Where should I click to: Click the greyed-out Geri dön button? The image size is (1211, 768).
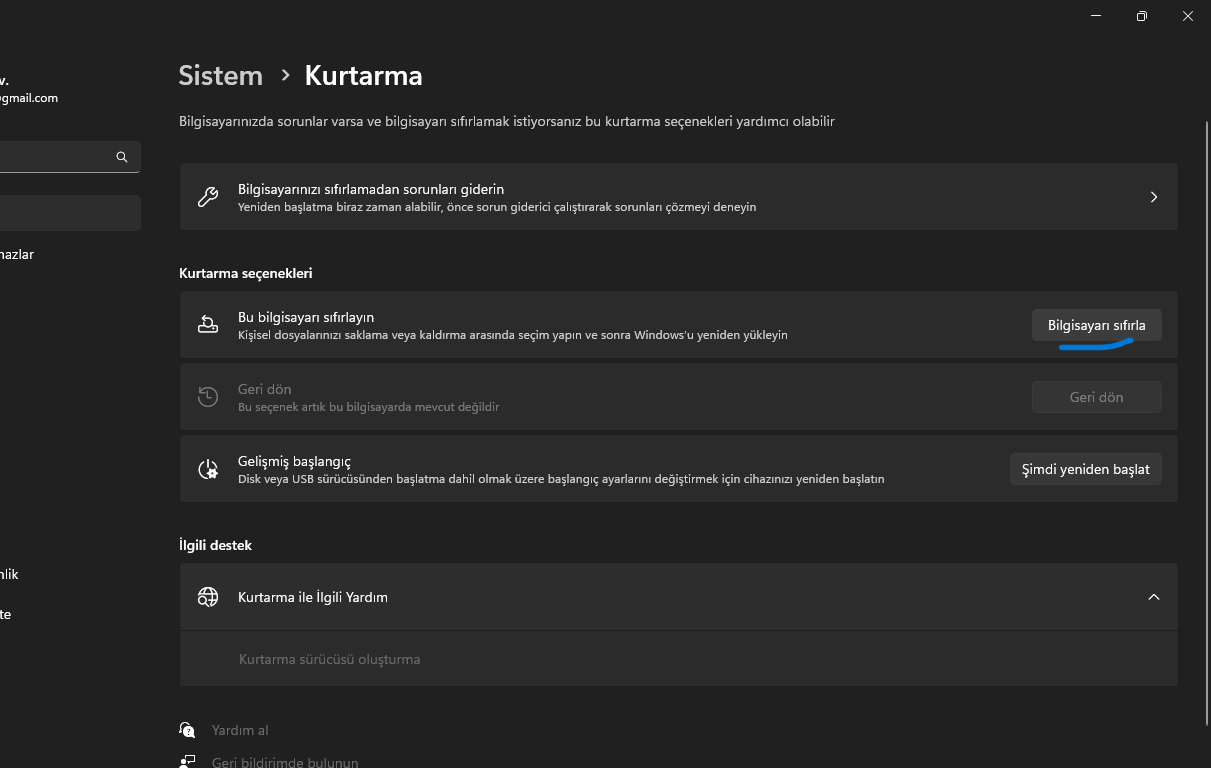point(1096,397)
